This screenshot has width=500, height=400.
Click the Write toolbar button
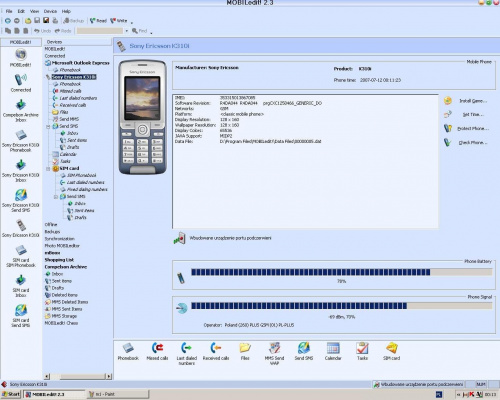[x=119, y=21]
